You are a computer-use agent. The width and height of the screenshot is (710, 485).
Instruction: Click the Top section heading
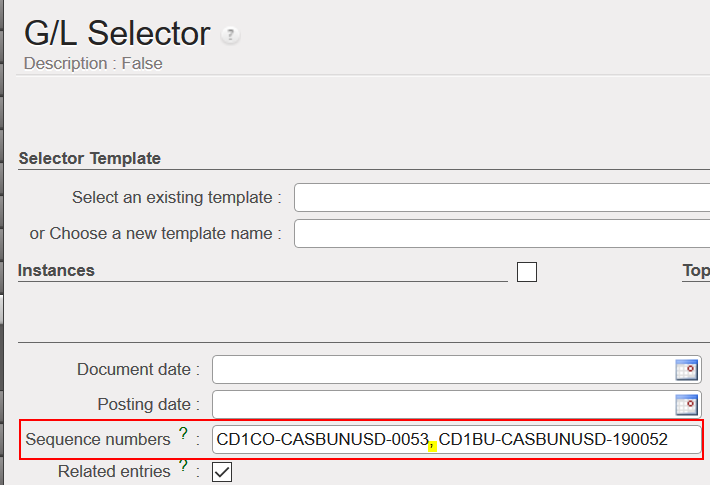(x=696, y=270)
